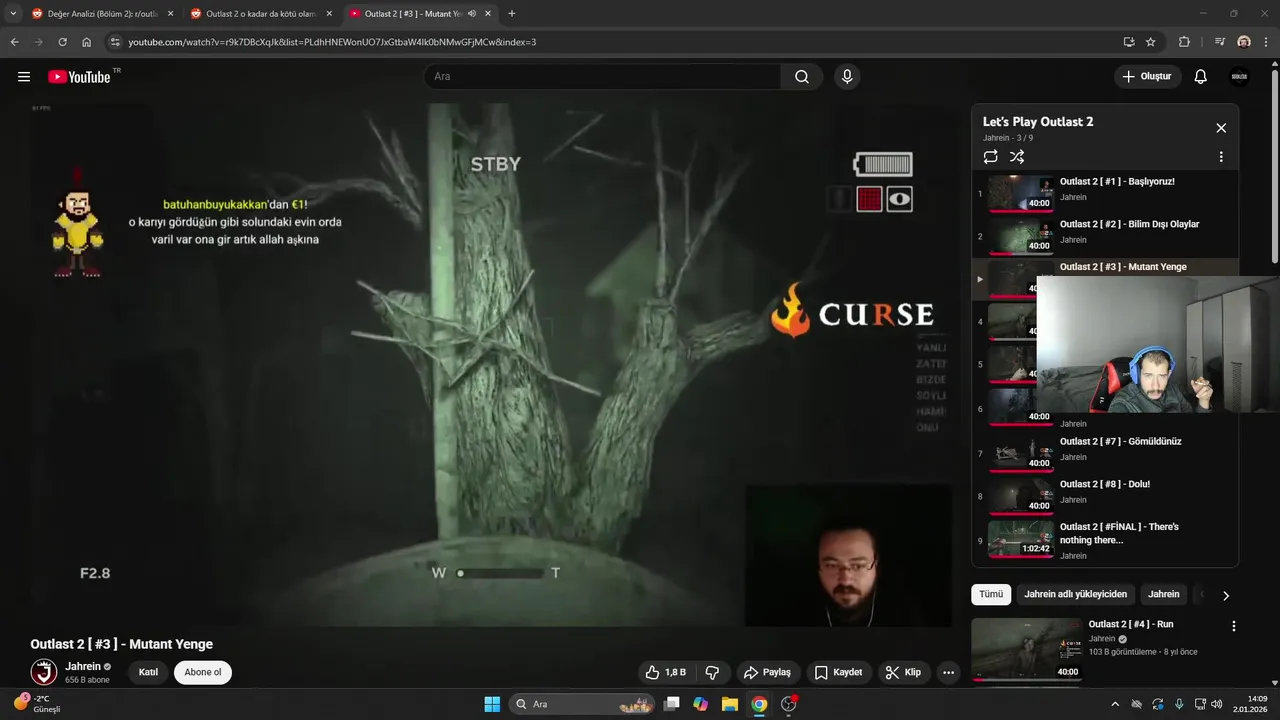The height and width of the screenshot is (720, 1280).
Task: Open File Explorer from the taskbar
Action: (x=730, y=704)
